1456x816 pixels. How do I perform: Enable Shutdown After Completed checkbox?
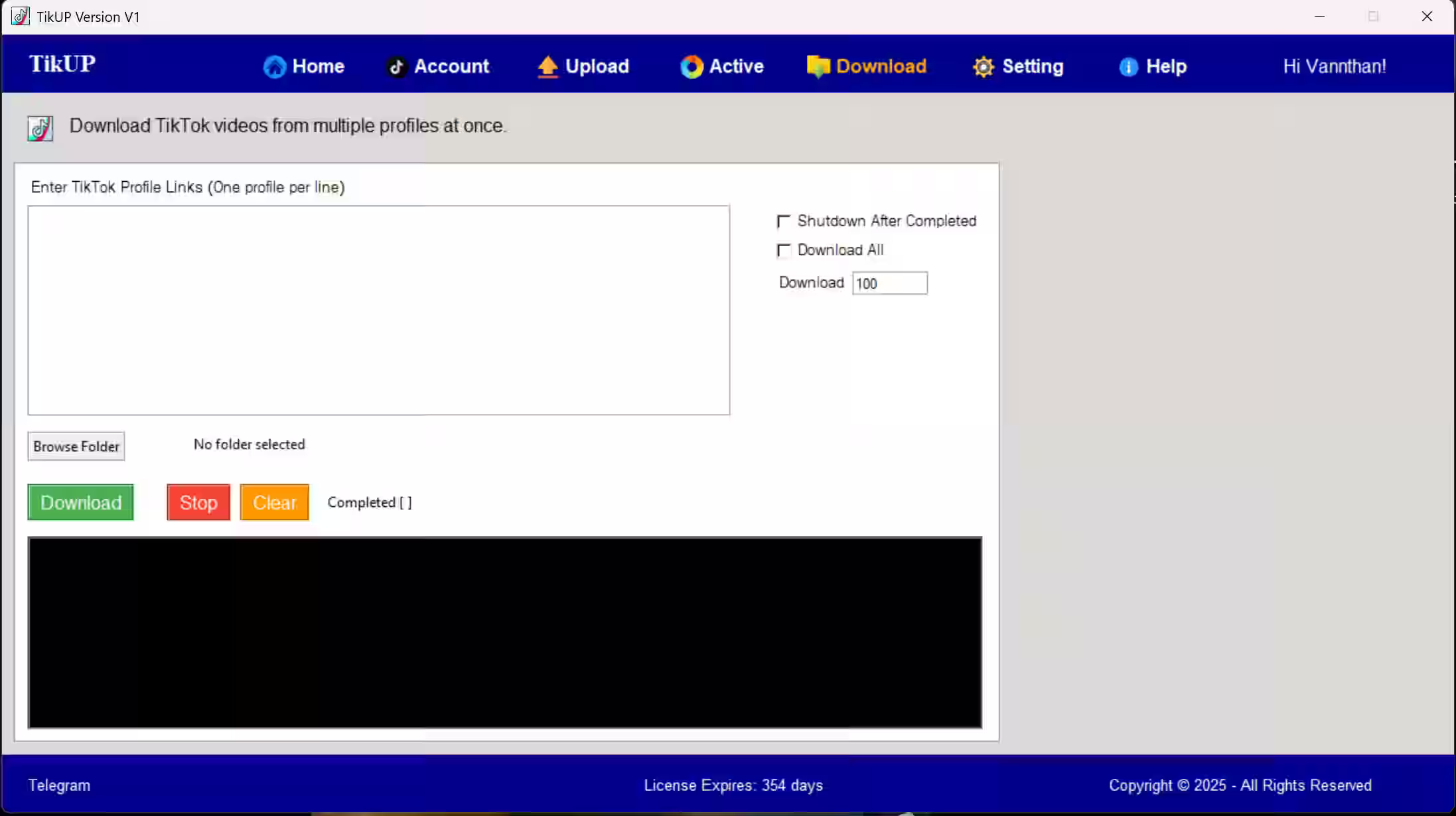coord(784,221)
